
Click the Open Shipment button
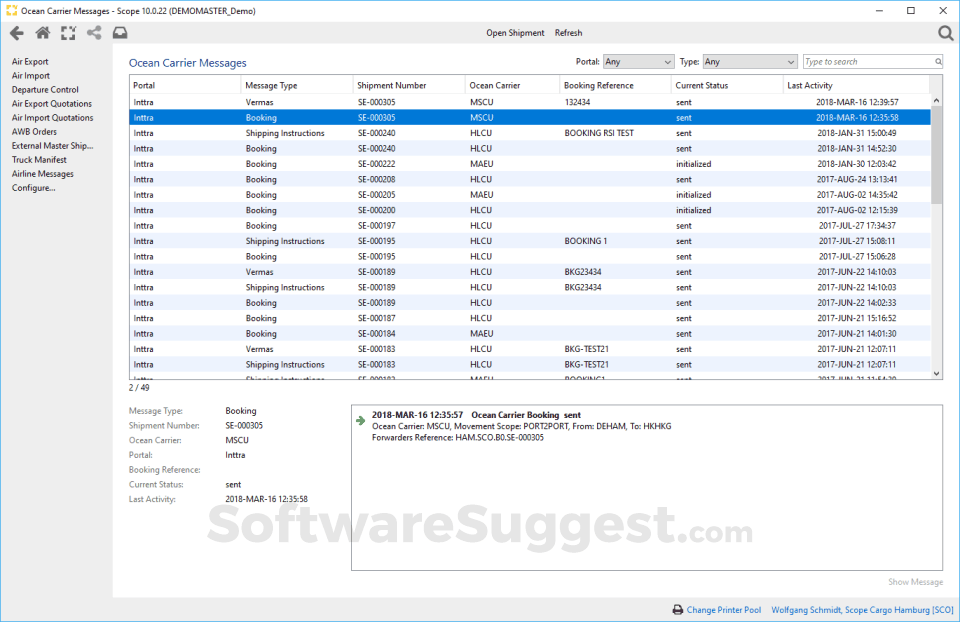tap(515, 32)
